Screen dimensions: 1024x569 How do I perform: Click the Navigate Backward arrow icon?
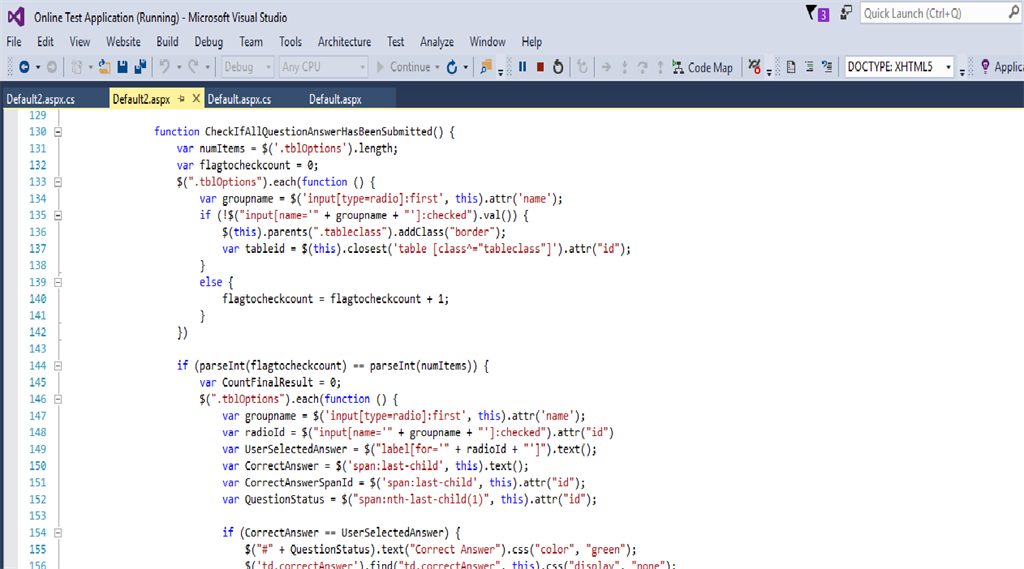click(x=24, y=67)
